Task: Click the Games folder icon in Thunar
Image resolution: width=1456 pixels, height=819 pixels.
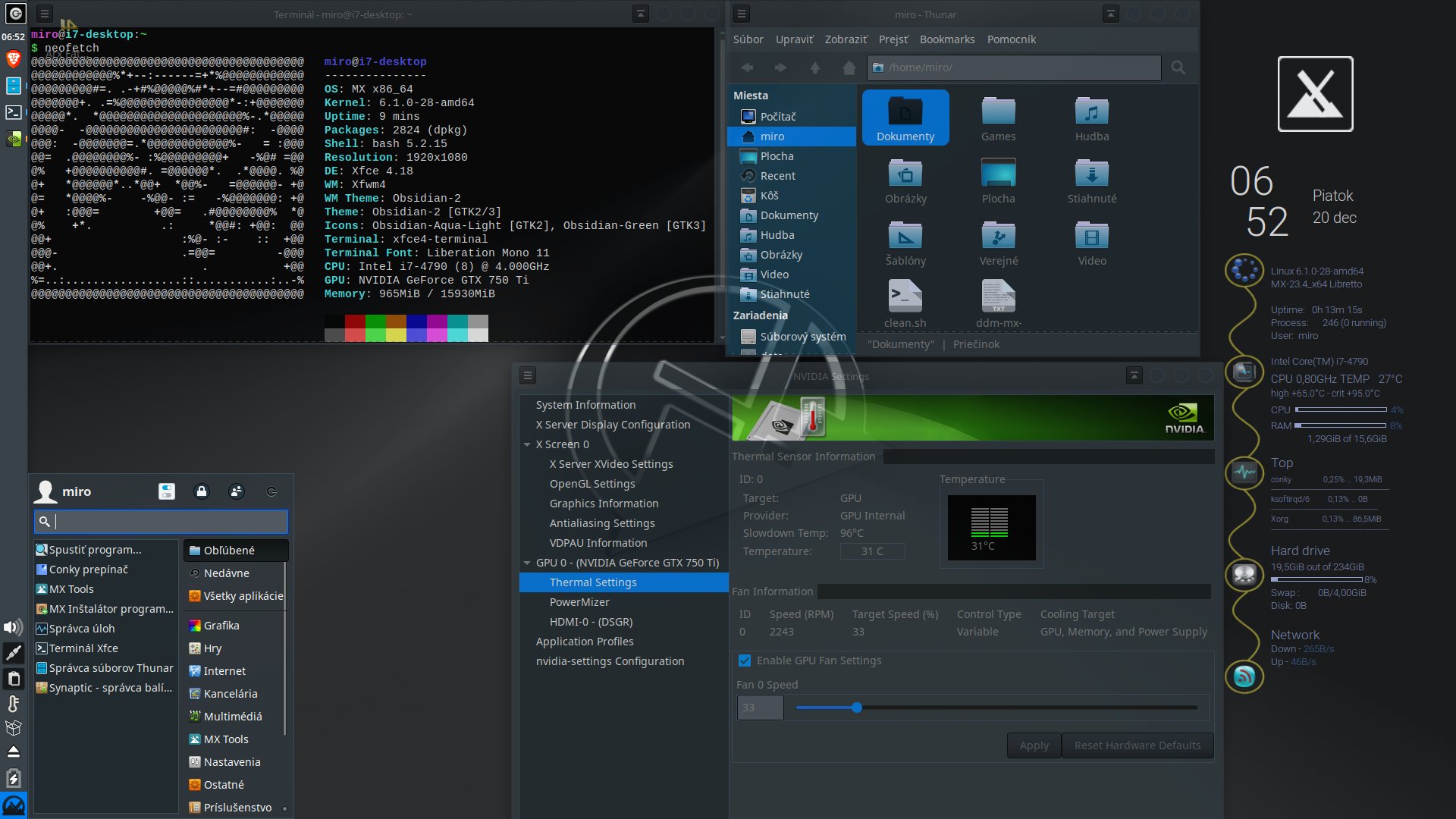Action: (x=998, y=112)
